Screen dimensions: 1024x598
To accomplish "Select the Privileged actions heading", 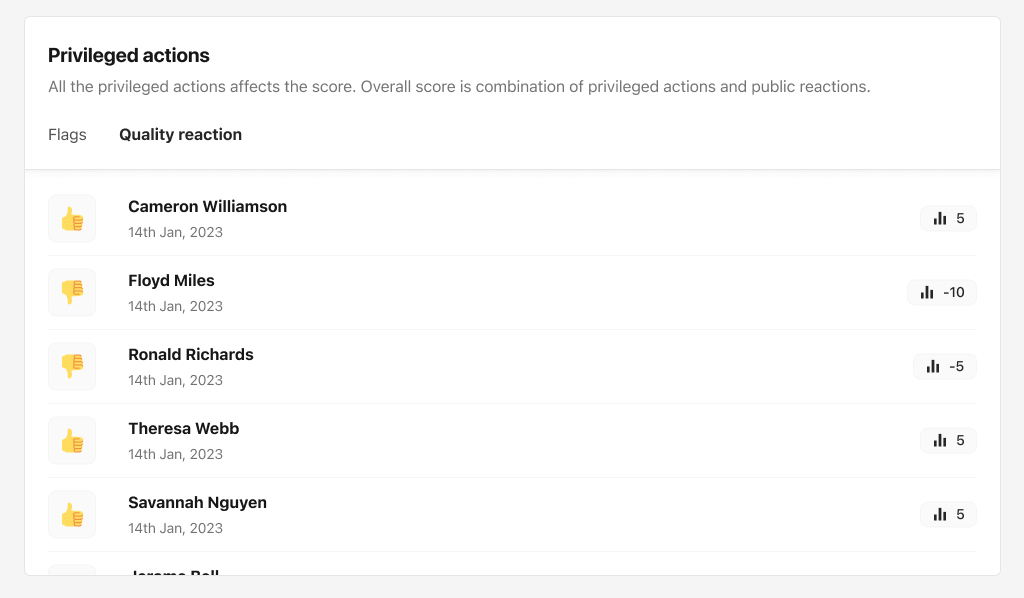I will (x=128, y=55).
